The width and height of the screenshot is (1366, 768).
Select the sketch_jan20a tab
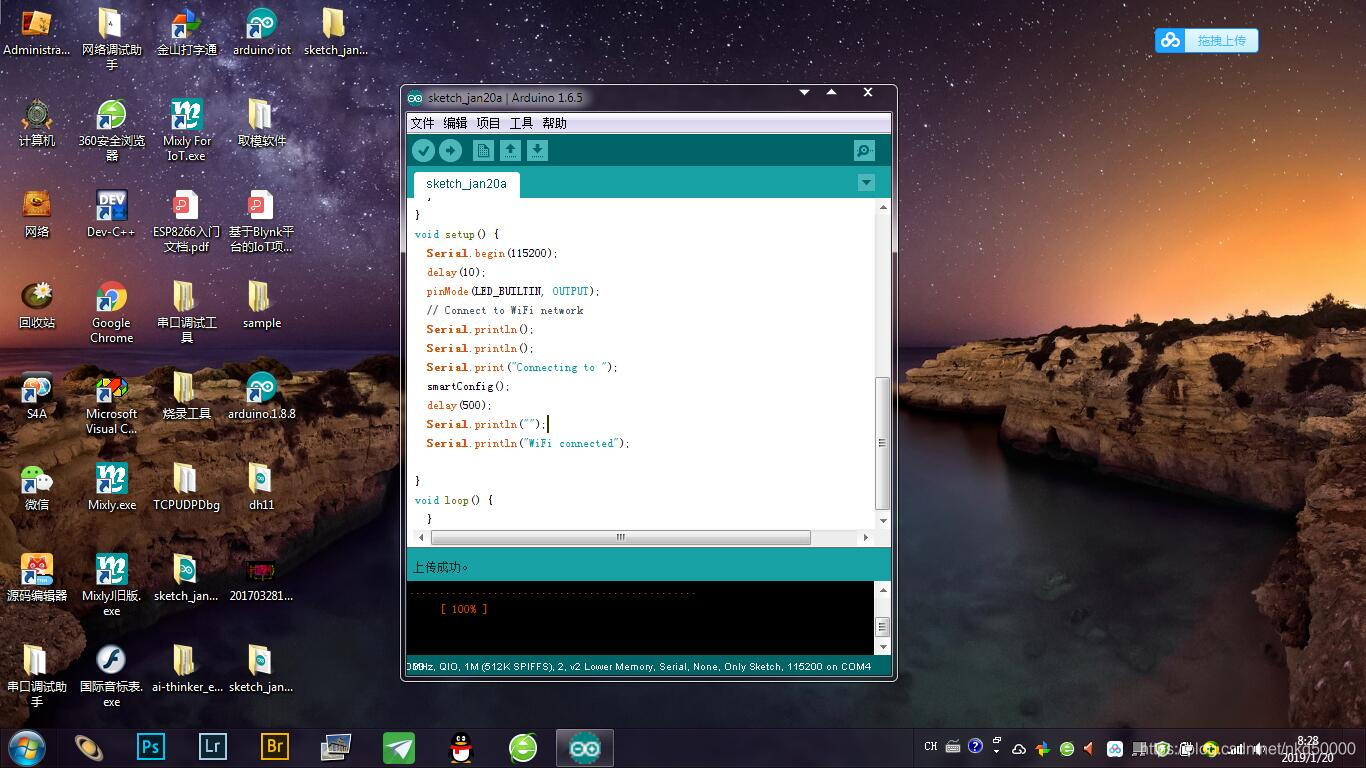(466, 184)
